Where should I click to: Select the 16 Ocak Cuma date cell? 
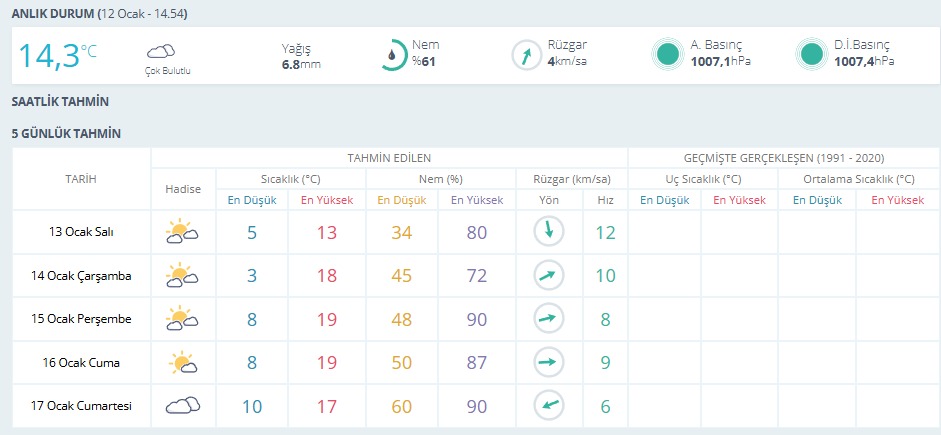(x=81, y=362)
